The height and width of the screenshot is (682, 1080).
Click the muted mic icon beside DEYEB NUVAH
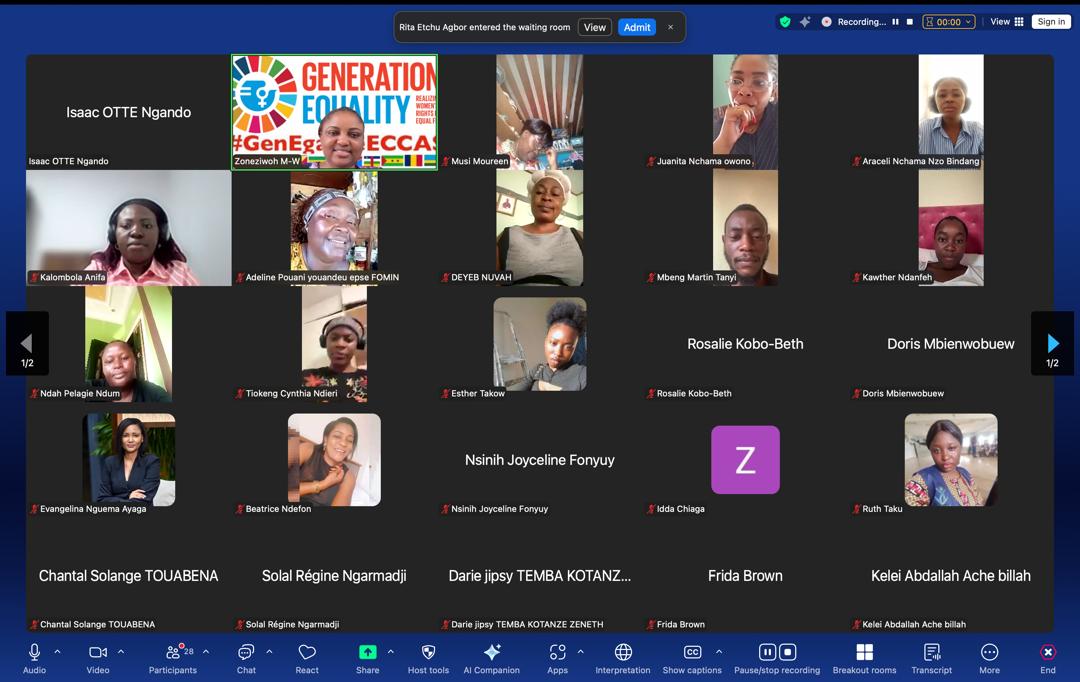[x=445, y=278]
